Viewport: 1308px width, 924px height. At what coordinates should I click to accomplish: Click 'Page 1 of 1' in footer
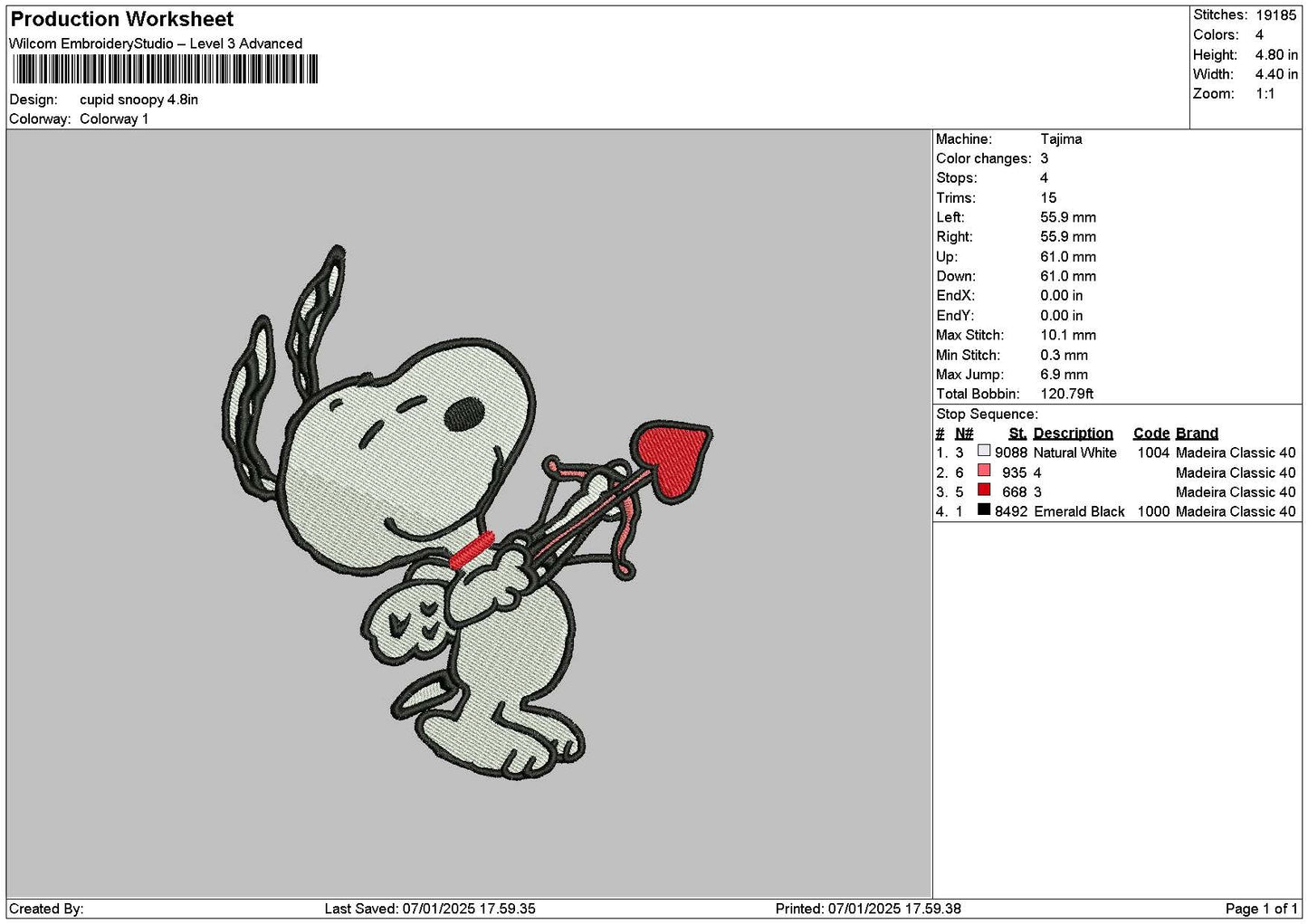click(x=1261, y=909)
